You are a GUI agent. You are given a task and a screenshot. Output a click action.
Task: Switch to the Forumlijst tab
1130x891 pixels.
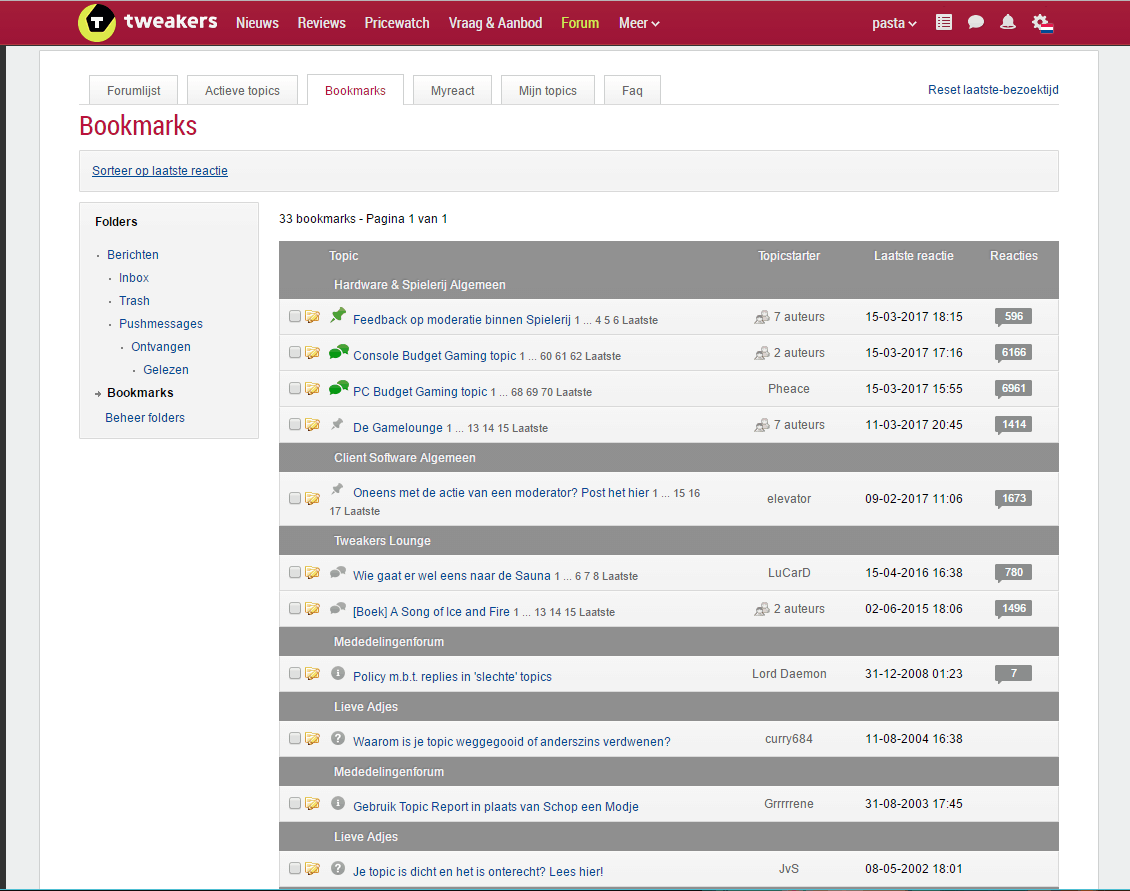coord(133,90)
